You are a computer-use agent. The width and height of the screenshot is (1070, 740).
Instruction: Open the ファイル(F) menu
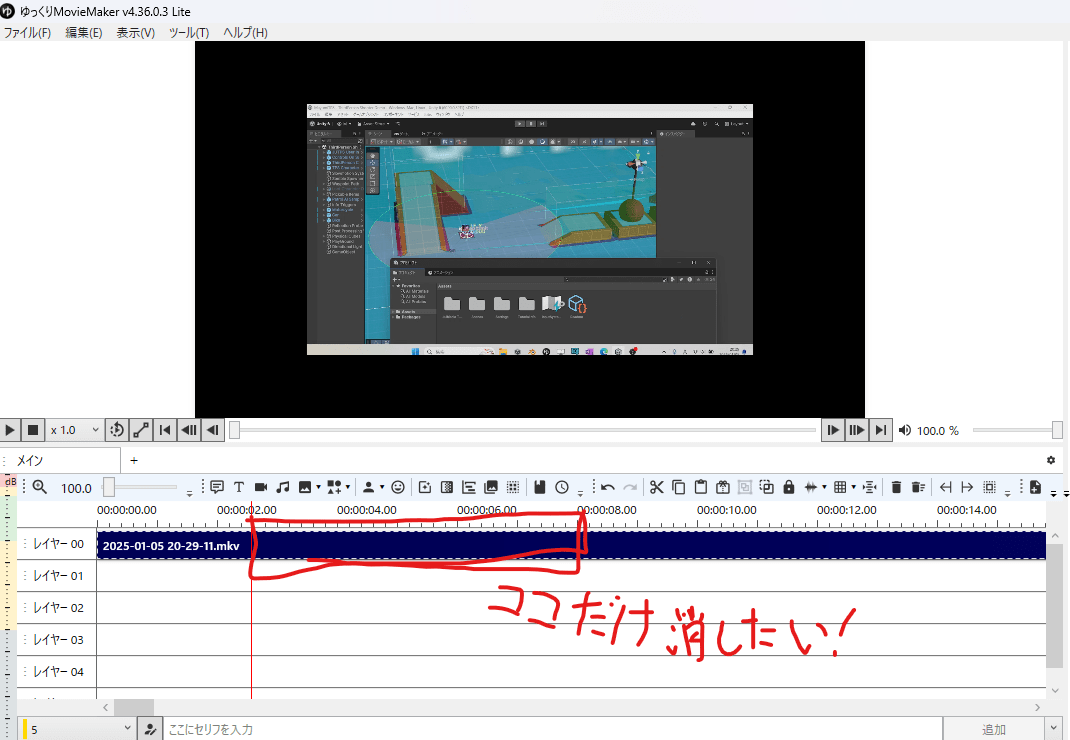click(x=27, y=32)
